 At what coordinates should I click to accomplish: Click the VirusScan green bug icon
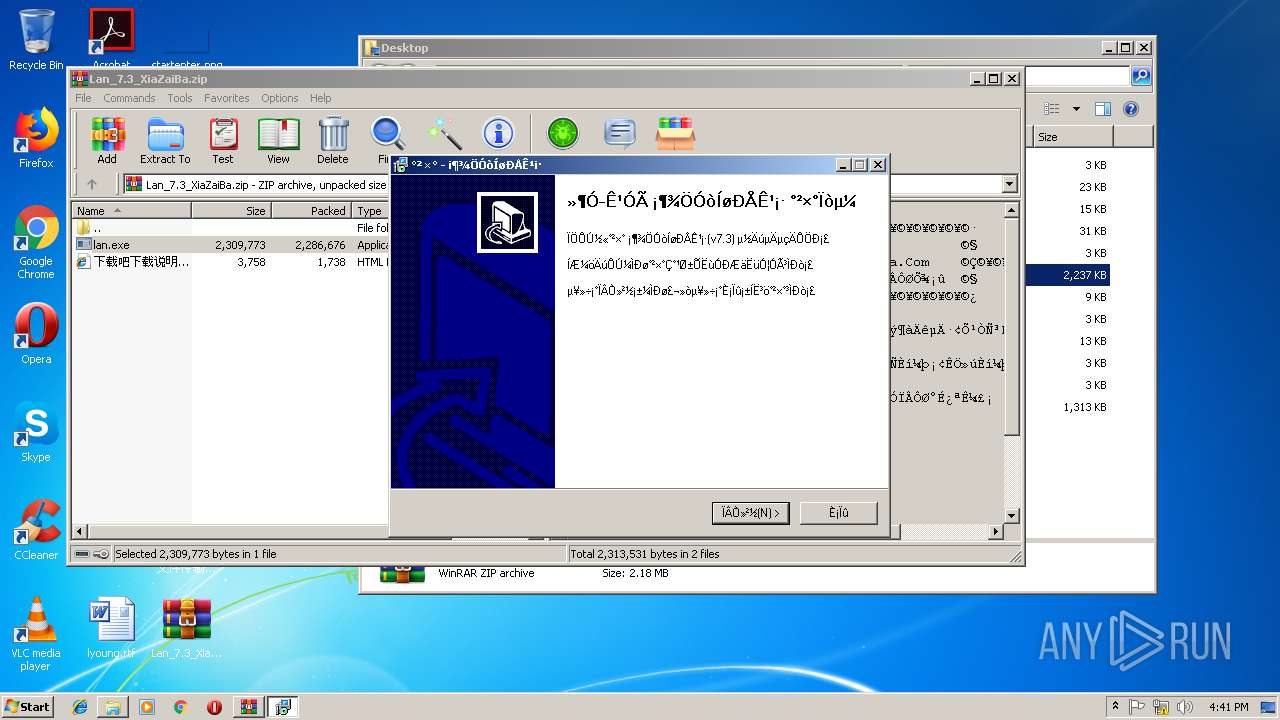tap(563, 133)
